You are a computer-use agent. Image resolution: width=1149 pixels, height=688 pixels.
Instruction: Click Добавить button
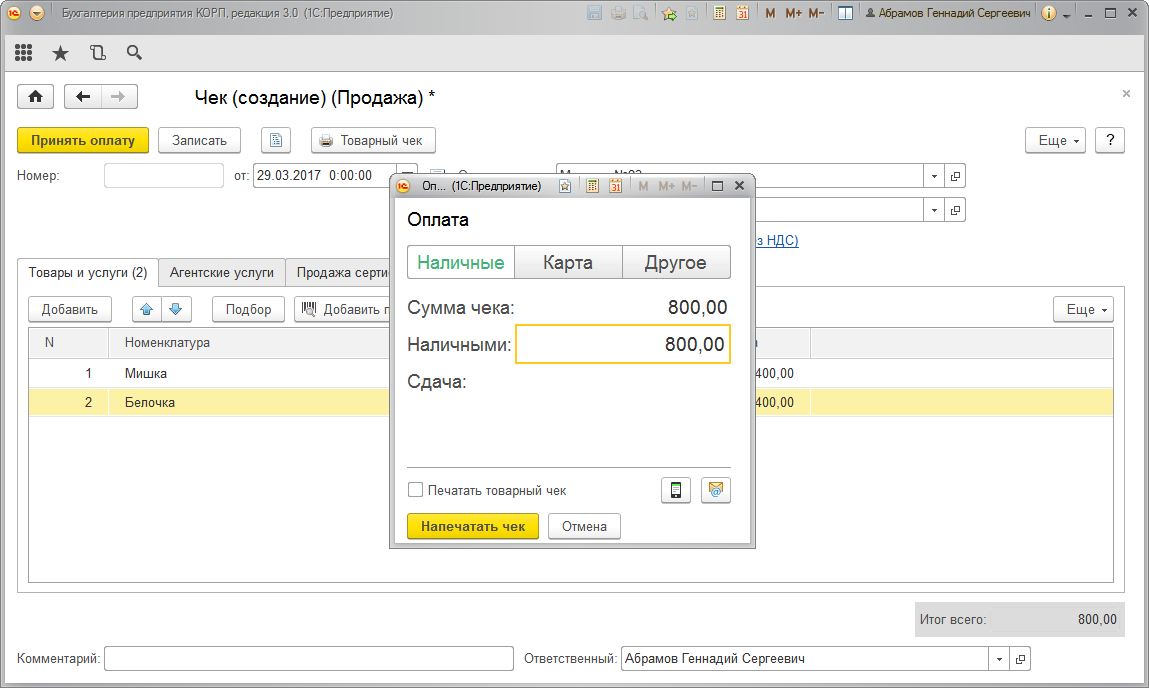[70, 309]
